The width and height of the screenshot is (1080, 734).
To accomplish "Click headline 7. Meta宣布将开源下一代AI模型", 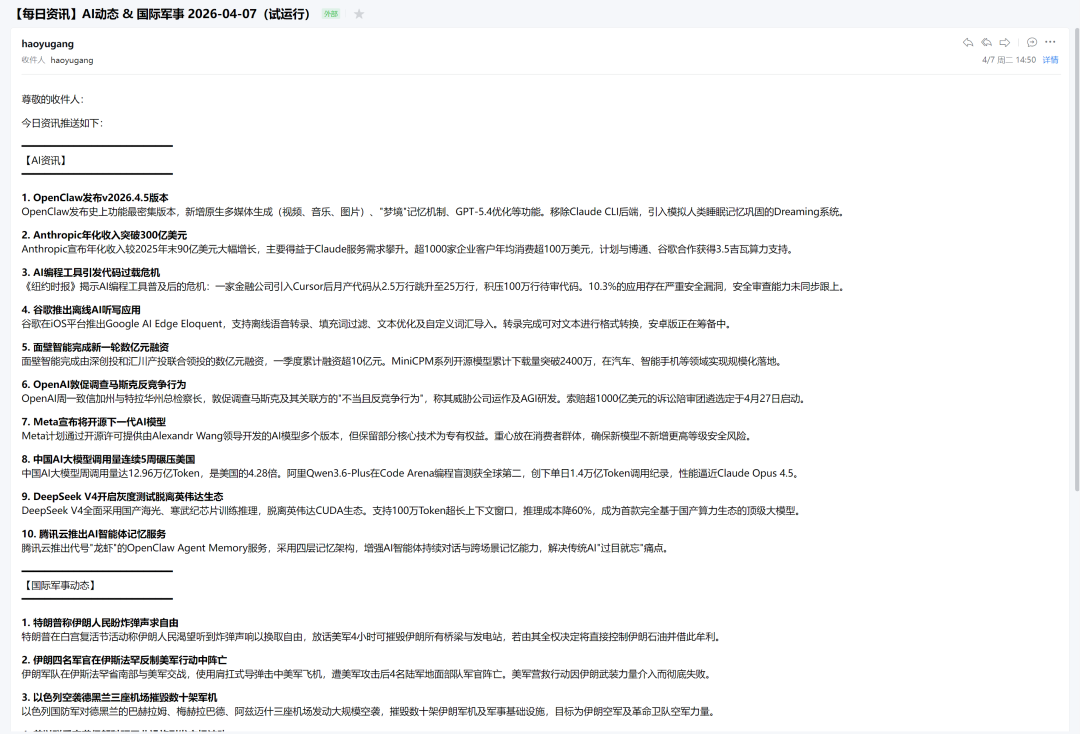I will tap(94, 422).
